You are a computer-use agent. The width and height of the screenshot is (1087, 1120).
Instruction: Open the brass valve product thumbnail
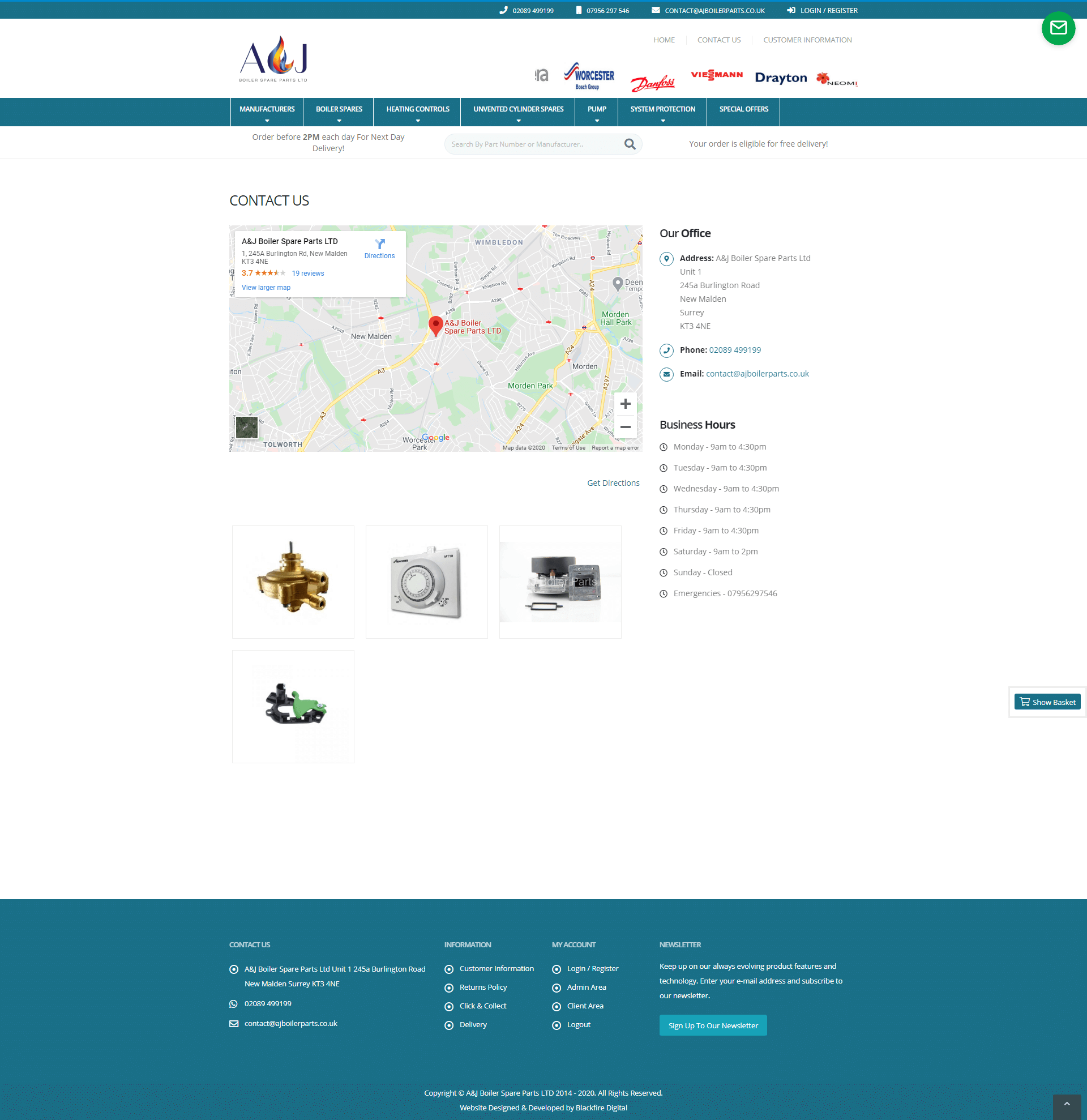pos(293,582)
